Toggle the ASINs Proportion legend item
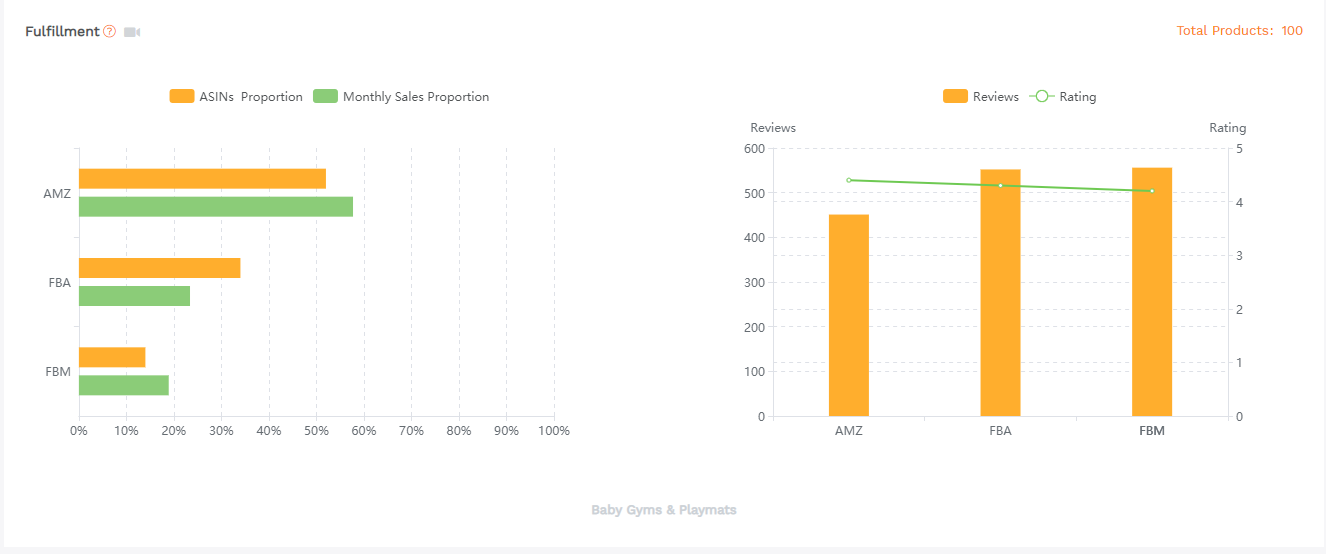This screenshot has height=554, width=1326. 236,97
